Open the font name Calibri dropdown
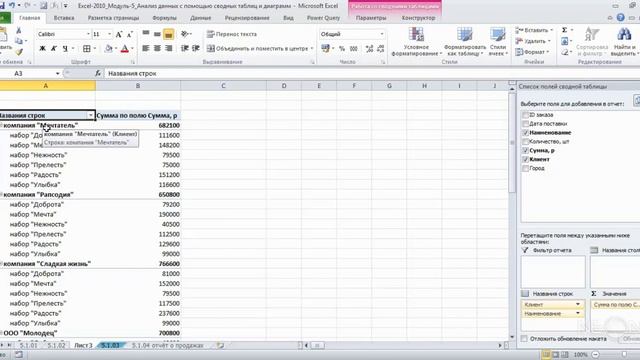The image size is (640, 360). pos(88,34)
